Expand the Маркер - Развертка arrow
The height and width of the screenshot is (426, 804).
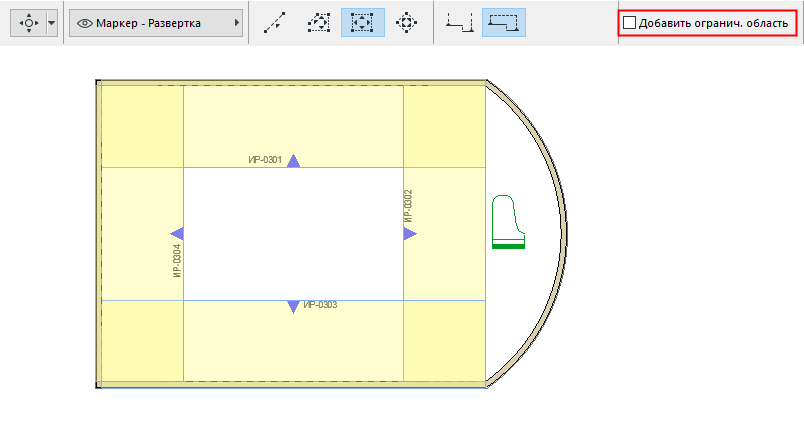click(236, 23)
